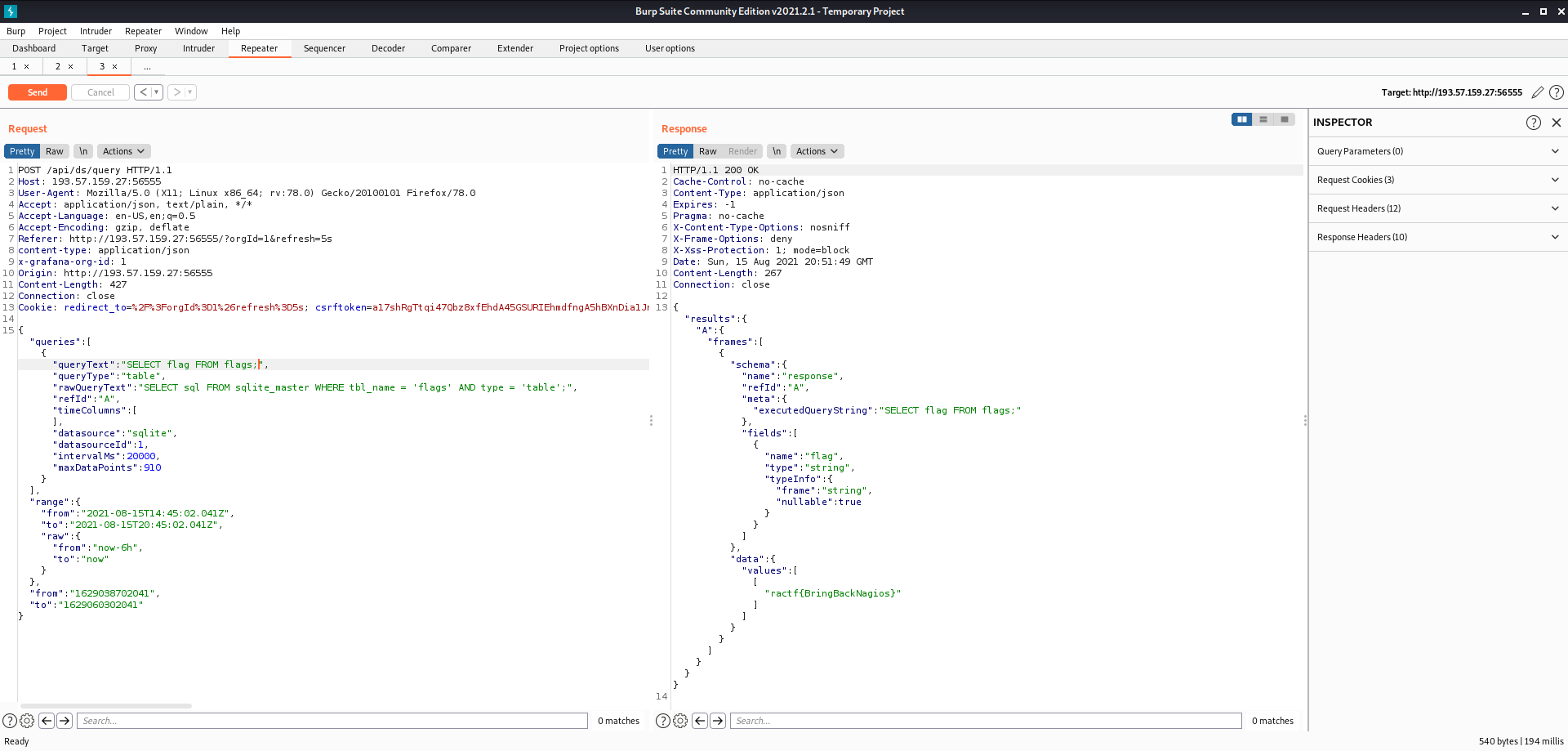Switch to the Dashboard tab
This screenshot has height=751, width=1568.
[34, 48]
